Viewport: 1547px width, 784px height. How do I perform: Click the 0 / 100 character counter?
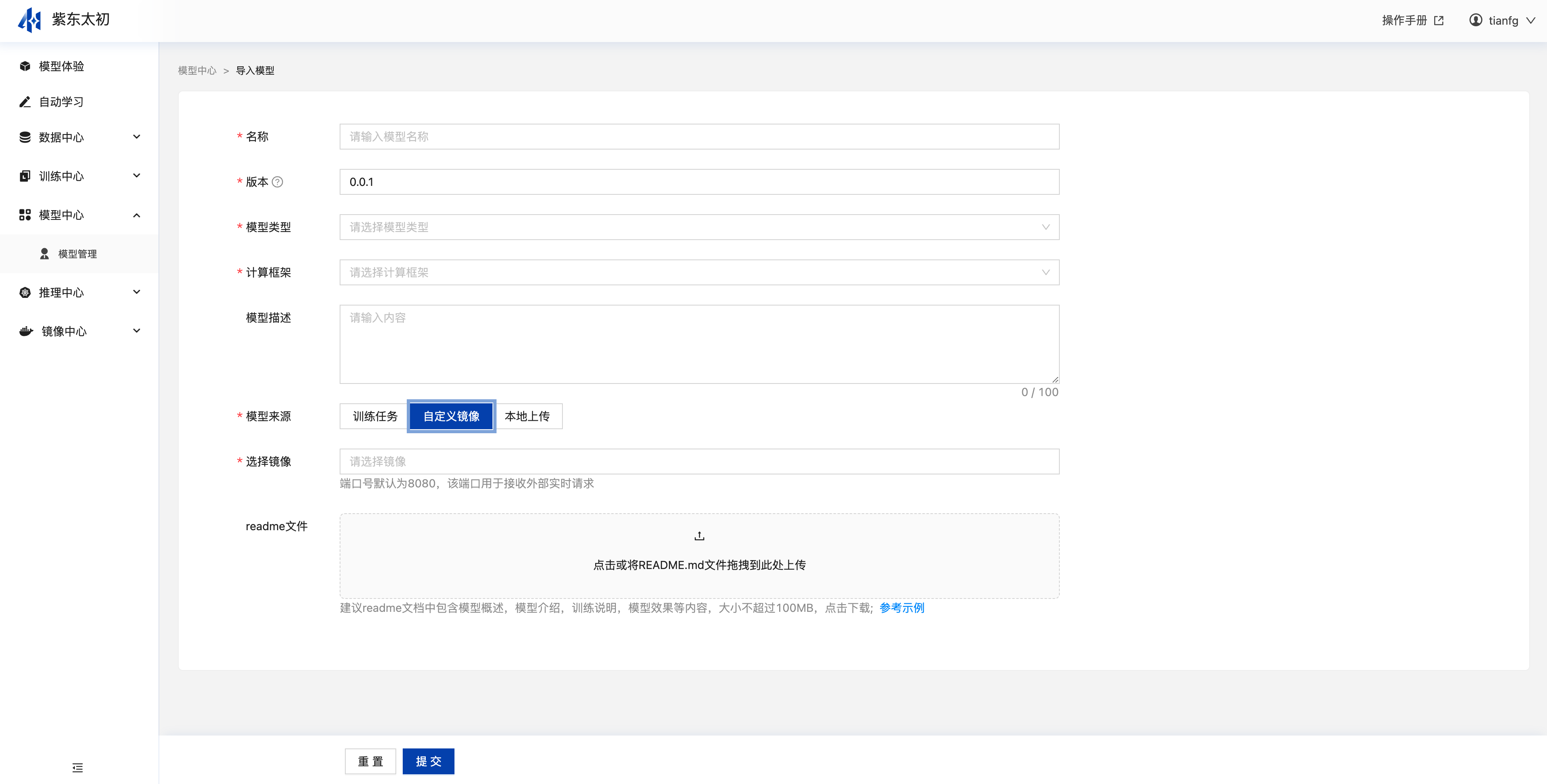(x=1040, y=392)
